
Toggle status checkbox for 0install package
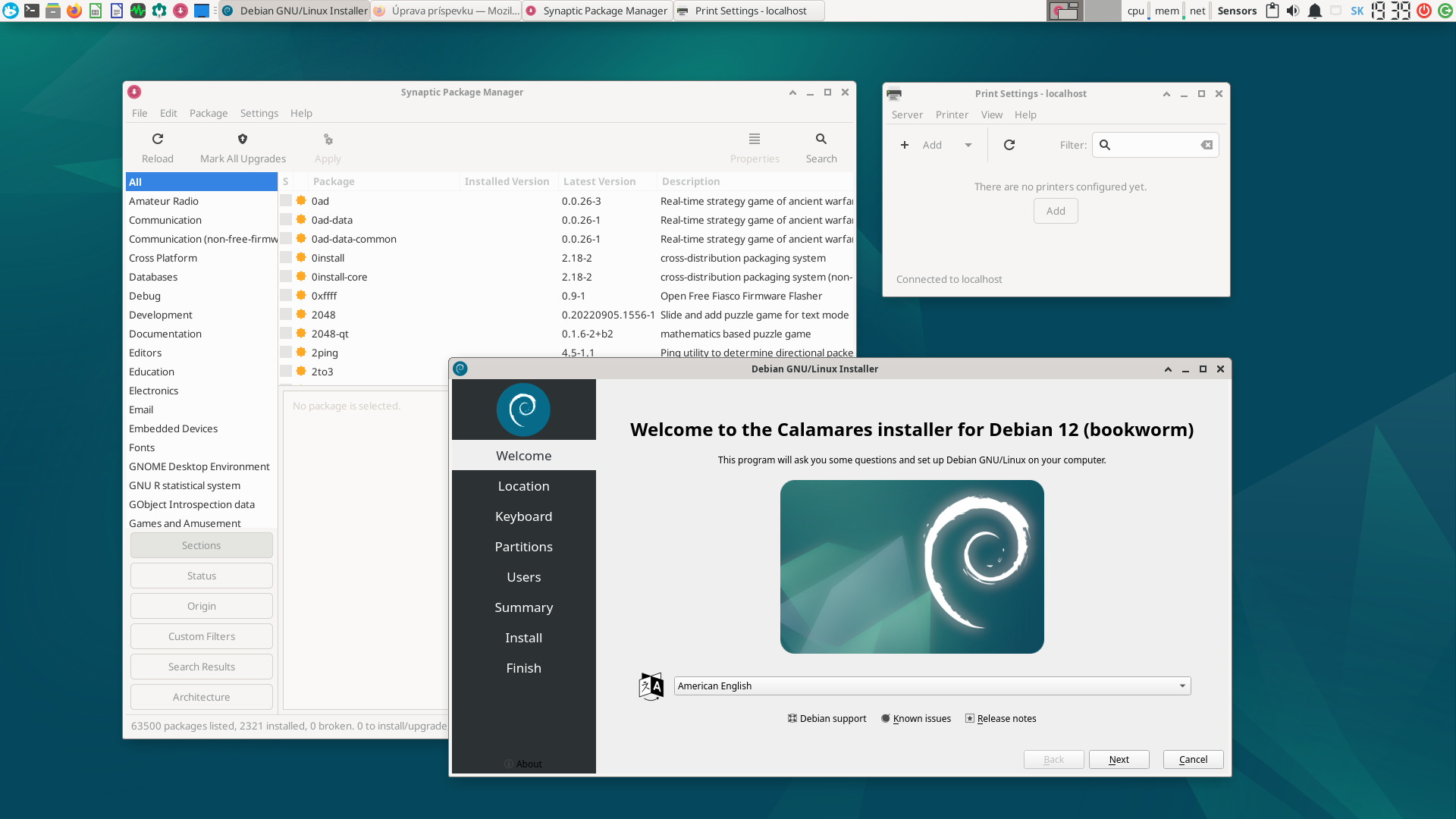tap(286, 257)
